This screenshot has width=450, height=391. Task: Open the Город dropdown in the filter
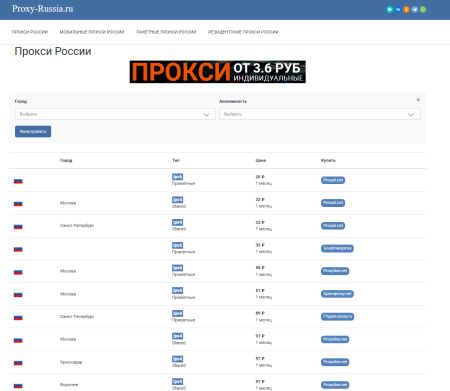point(115,114)
